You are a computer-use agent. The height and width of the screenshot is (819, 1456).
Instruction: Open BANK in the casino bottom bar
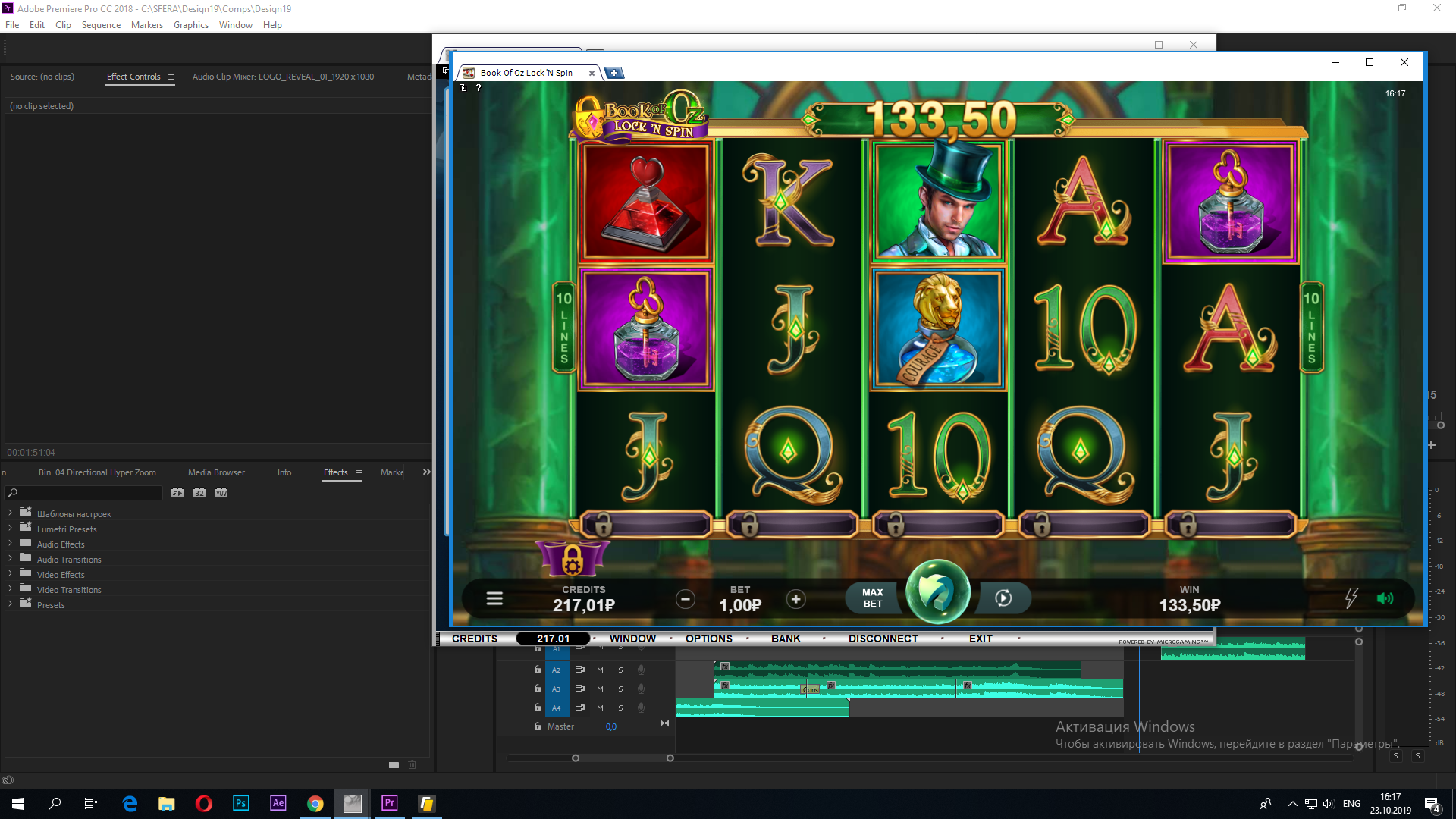(786, 639)
